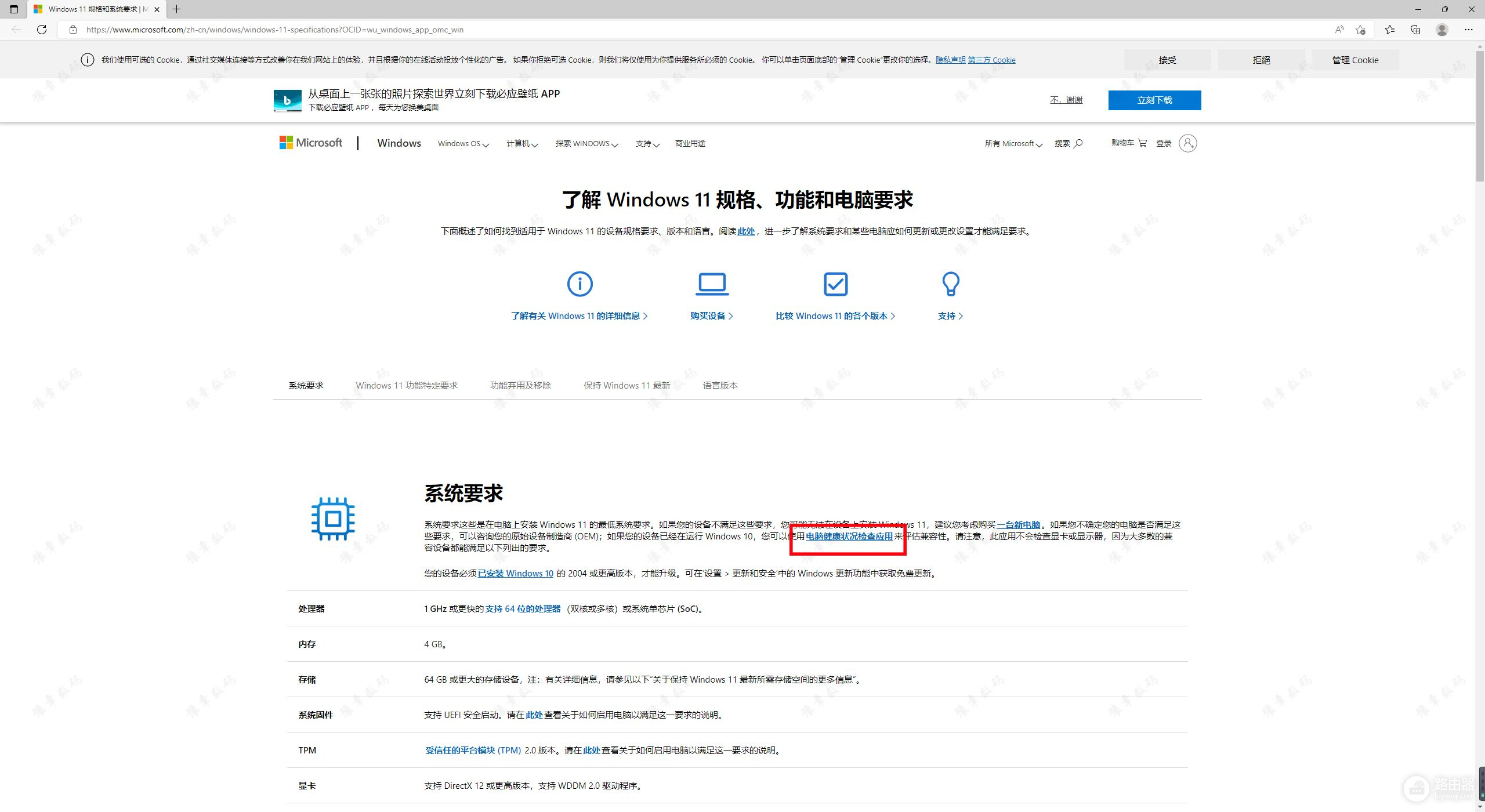The image size is (1485, 812).
Task: Open the 电脑健康状况检查应用 link
Action: pos(849,536)
